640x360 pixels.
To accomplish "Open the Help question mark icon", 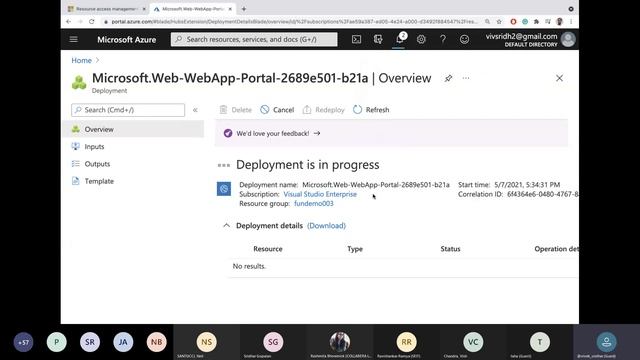I will point(443,39).
